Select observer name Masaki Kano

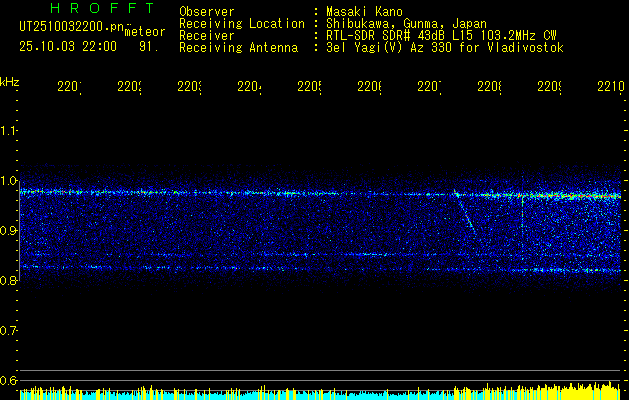point(364,12)
